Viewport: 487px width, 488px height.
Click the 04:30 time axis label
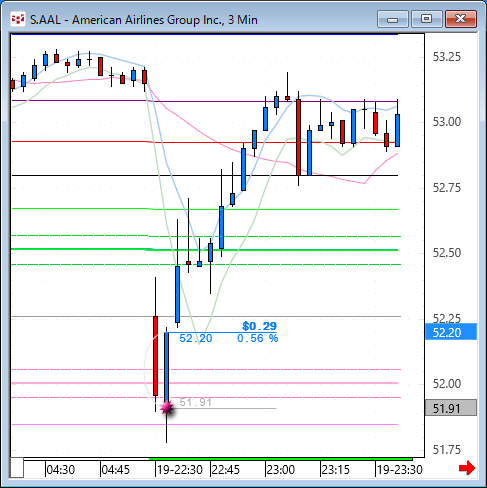tap(61, 470)
